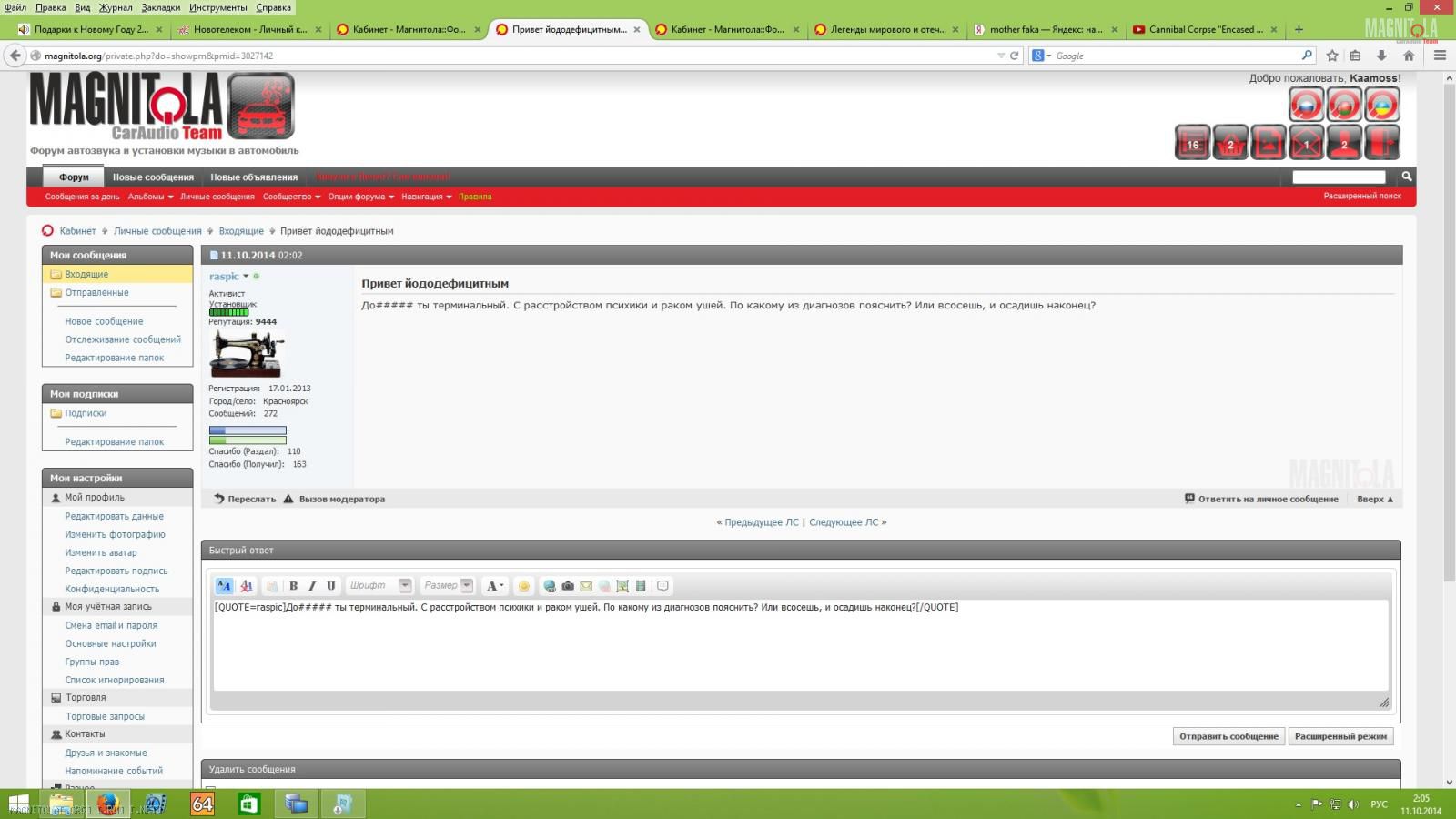
Task: Click the Расширенный режим button
Action: click(x=1340, y=736)
